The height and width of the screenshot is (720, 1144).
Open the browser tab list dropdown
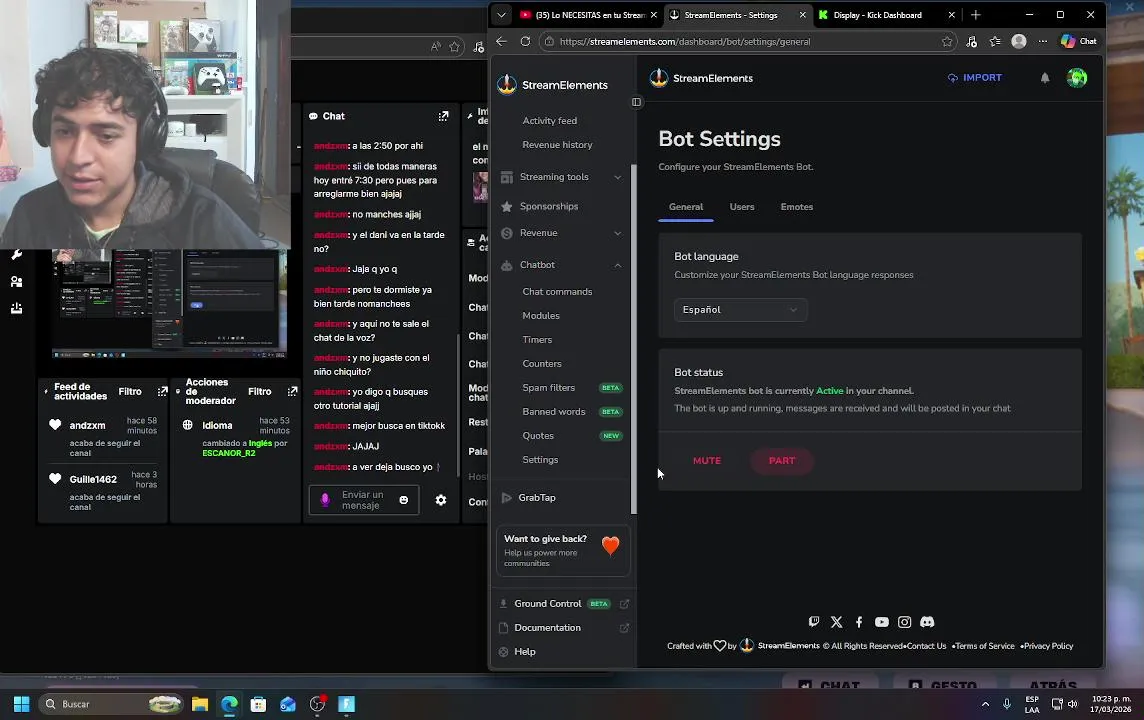[501, 15]
